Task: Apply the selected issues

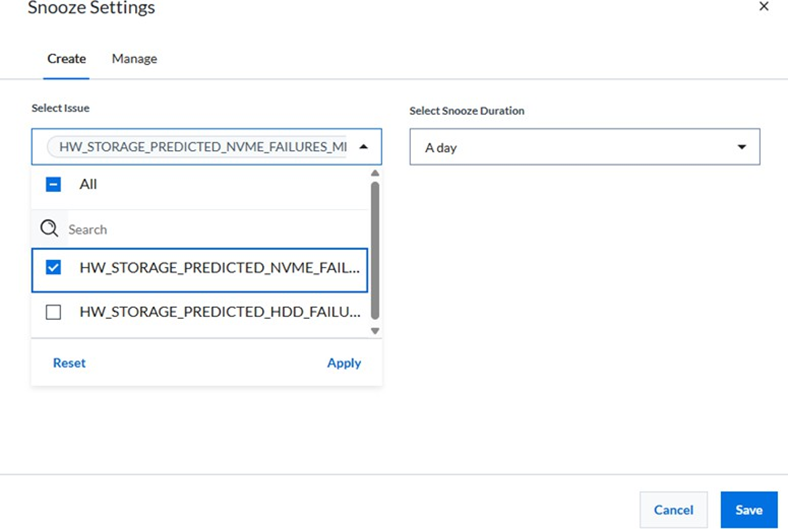Action: 344,363
